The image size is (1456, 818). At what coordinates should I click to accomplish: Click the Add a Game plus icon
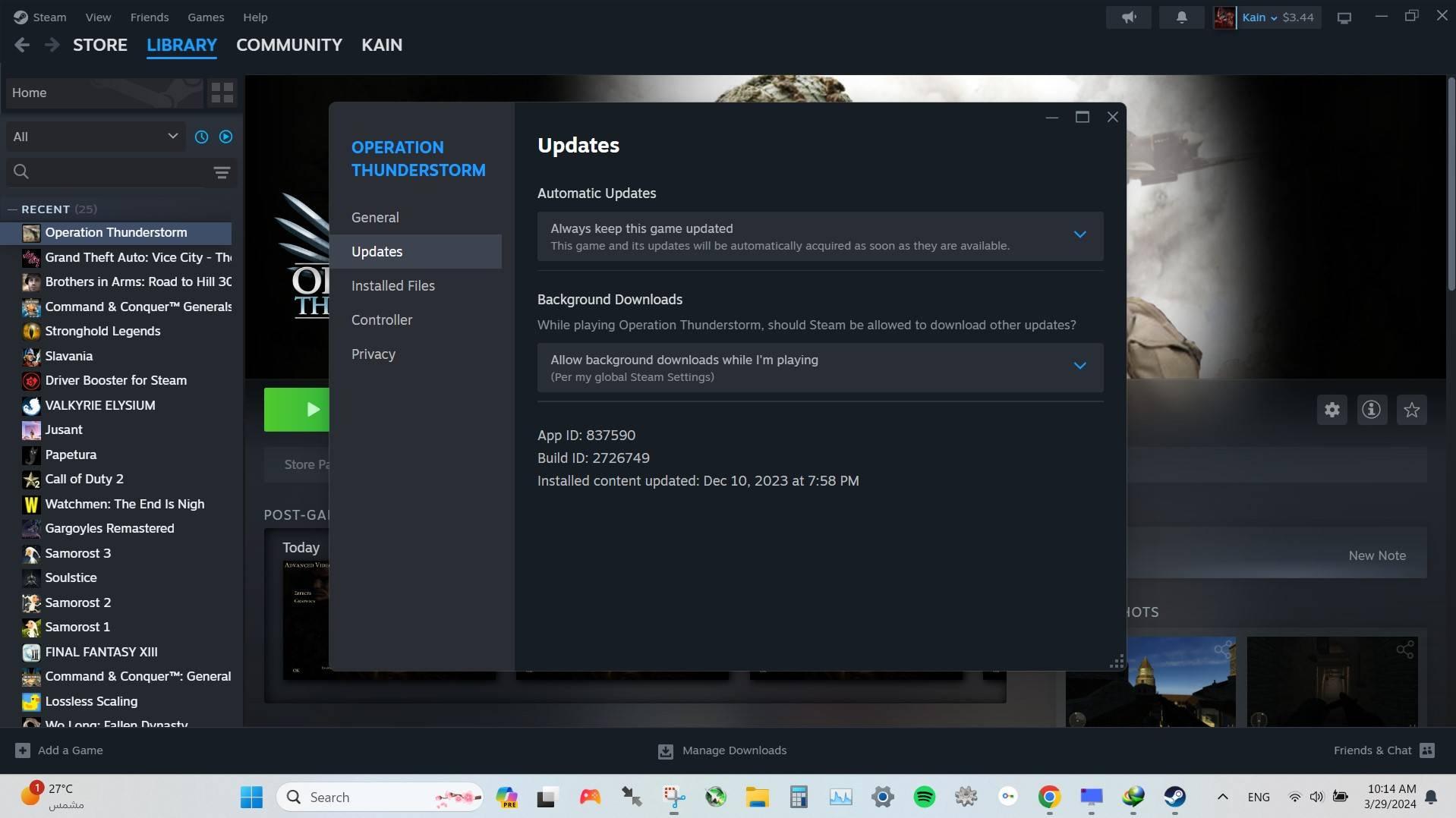tap(23, 750)
